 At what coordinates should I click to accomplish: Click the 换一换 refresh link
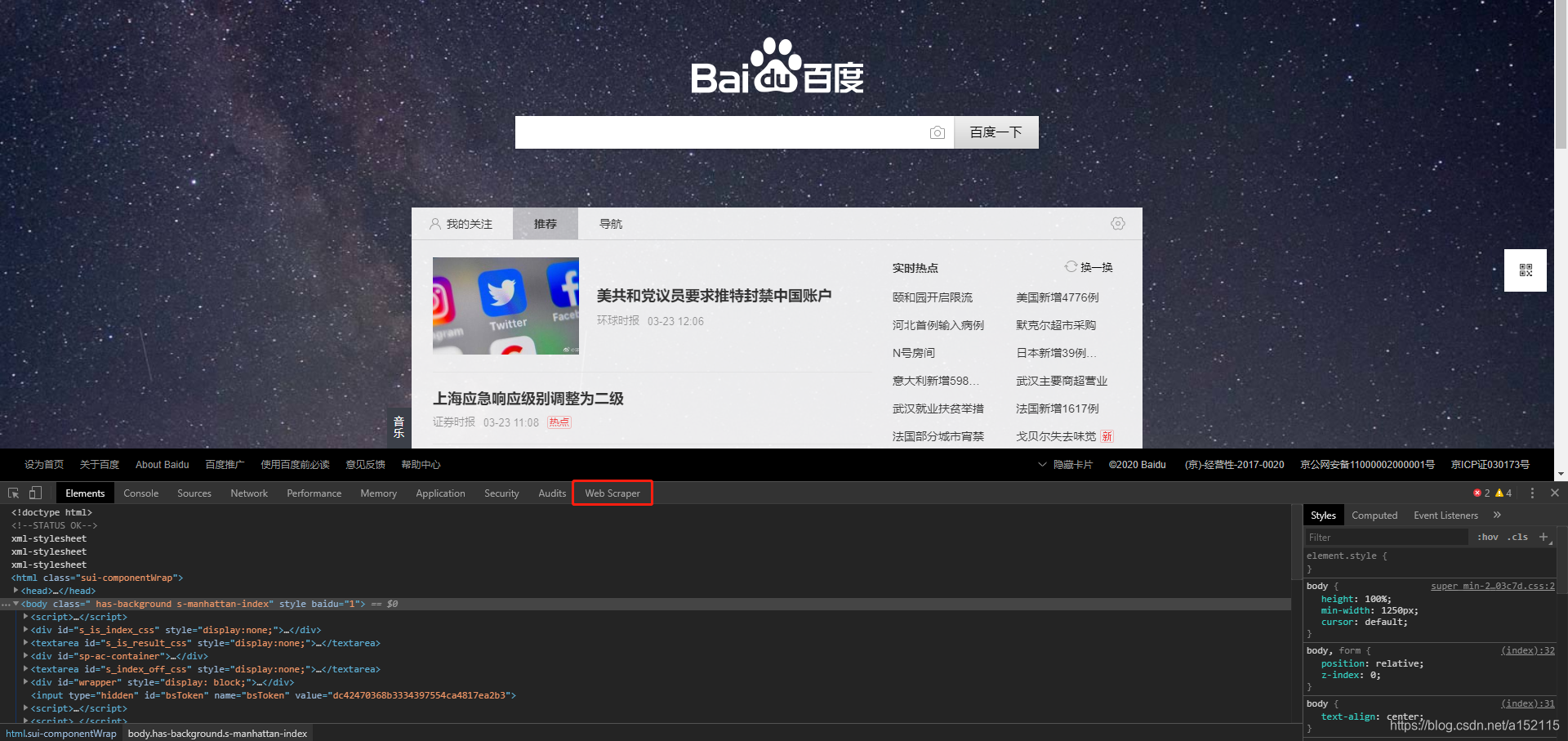[x=1097, y=267]
